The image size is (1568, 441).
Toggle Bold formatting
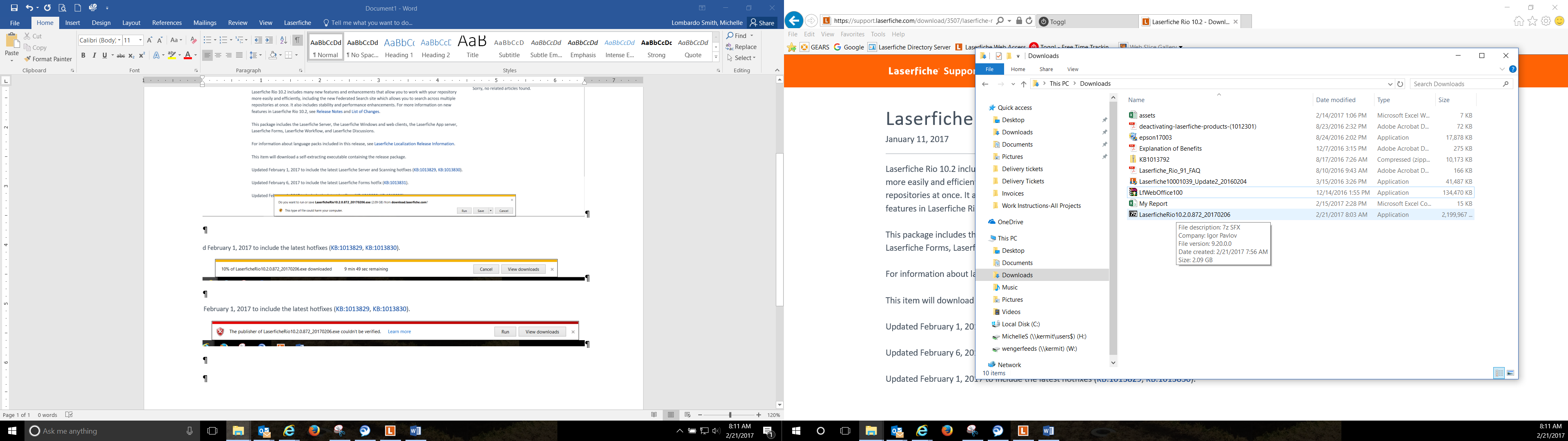tap(83, 56)
